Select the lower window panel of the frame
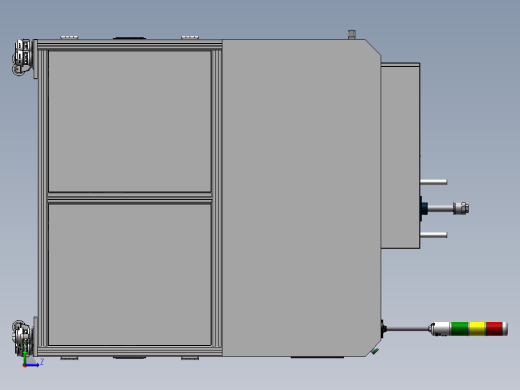This screenshot has height=390, width=520. click(x=130, y=275)
